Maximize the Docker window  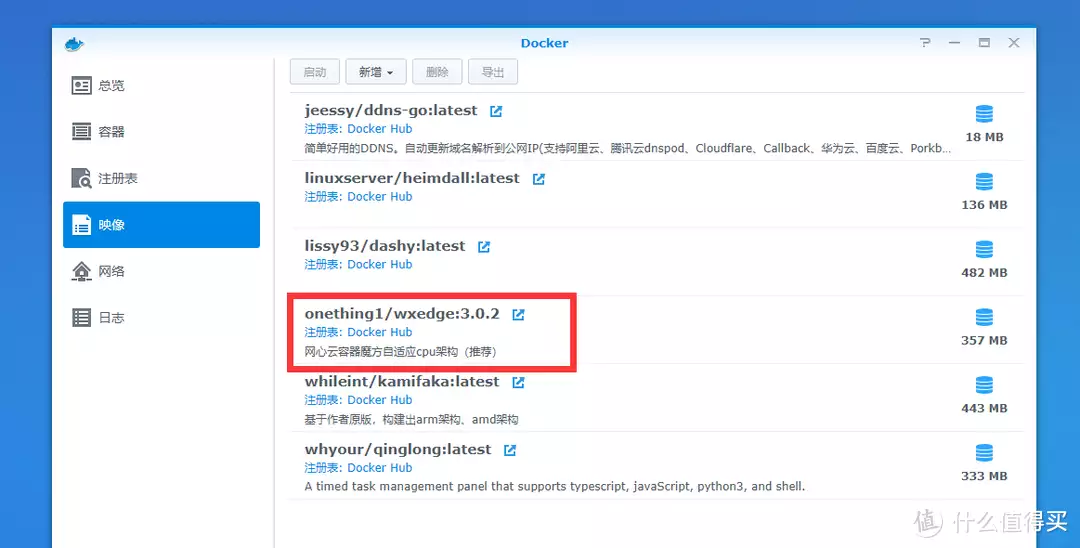coord(984,43)
